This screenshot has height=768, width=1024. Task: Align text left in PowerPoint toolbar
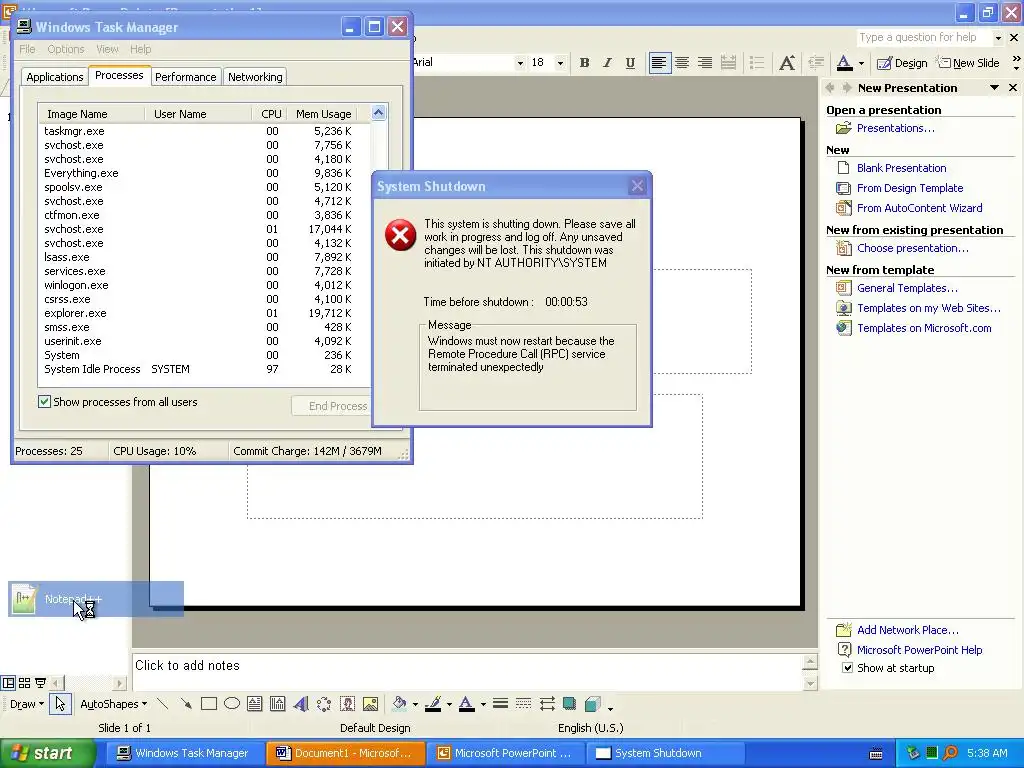pos(660,63)
